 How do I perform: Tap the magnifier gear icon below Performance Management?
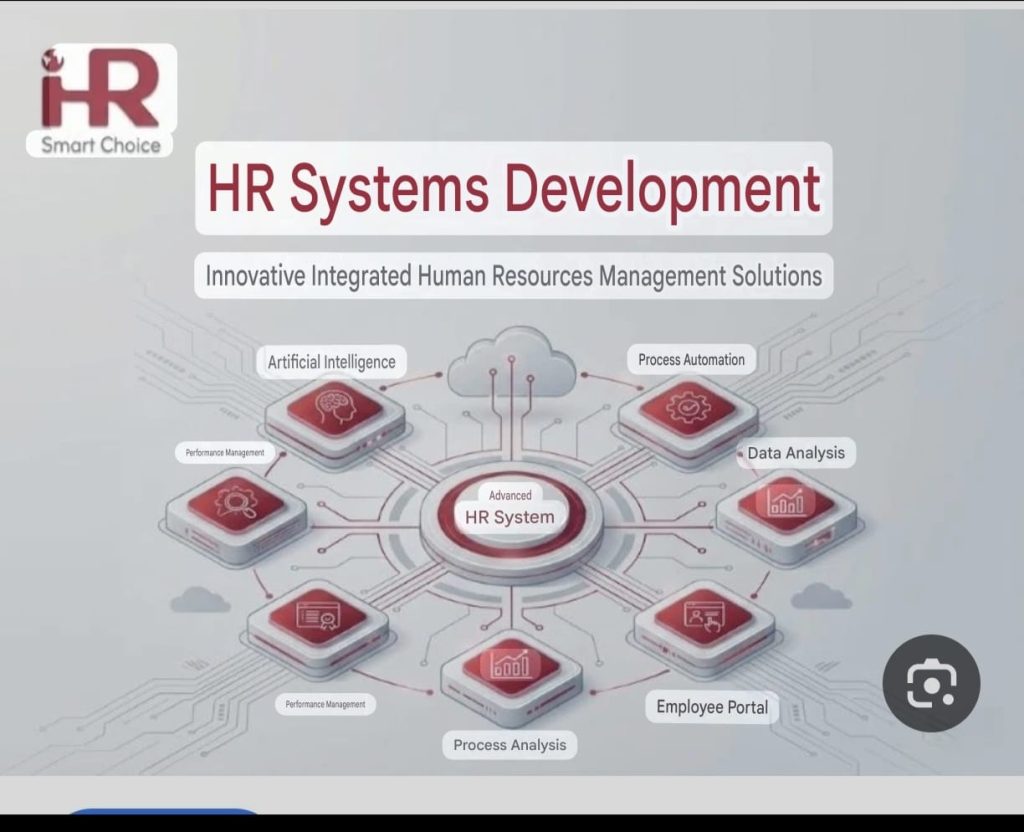pos(236,504)
